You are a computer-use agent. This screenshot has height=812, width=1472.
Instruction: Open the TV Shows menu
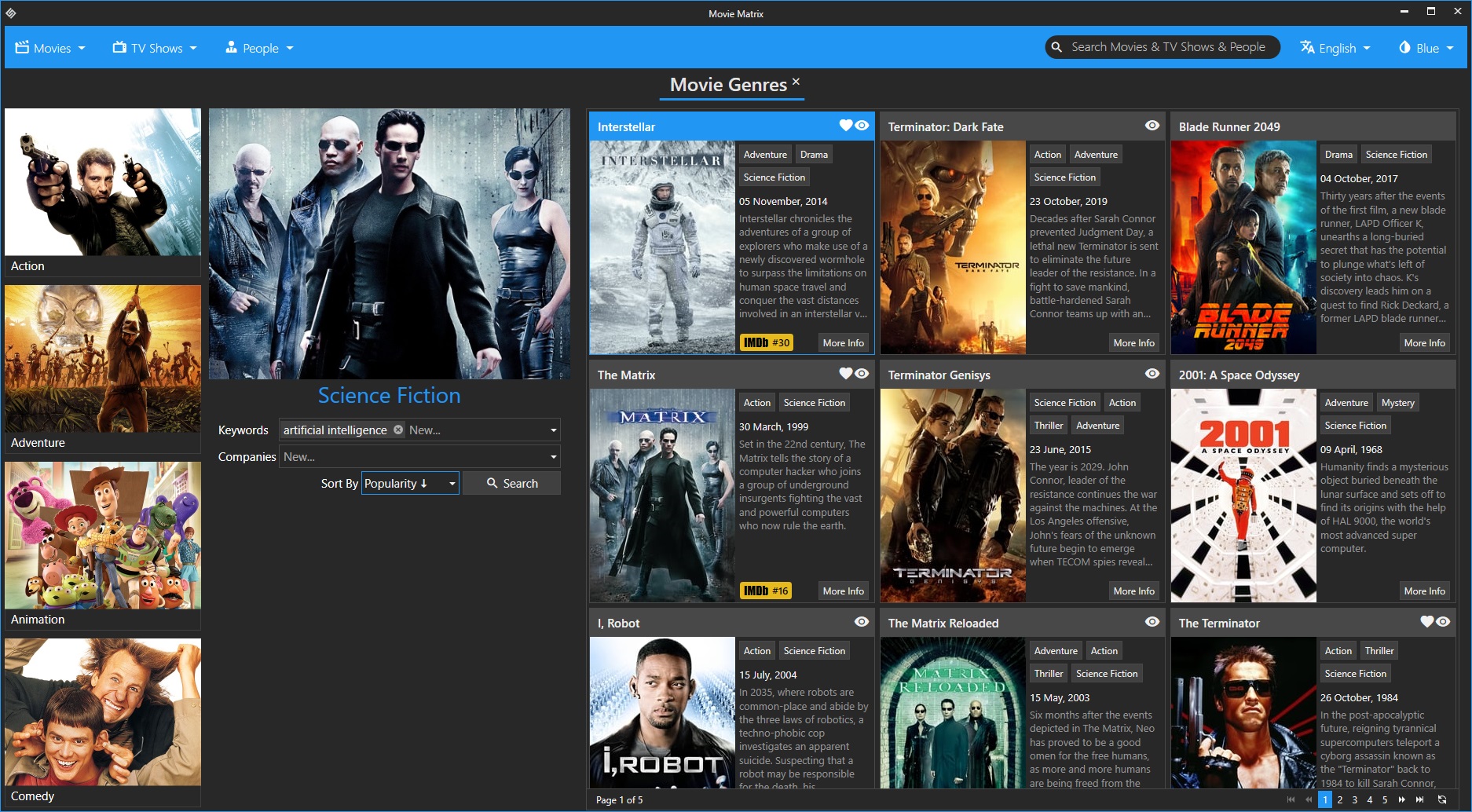(x=155, y=48)
